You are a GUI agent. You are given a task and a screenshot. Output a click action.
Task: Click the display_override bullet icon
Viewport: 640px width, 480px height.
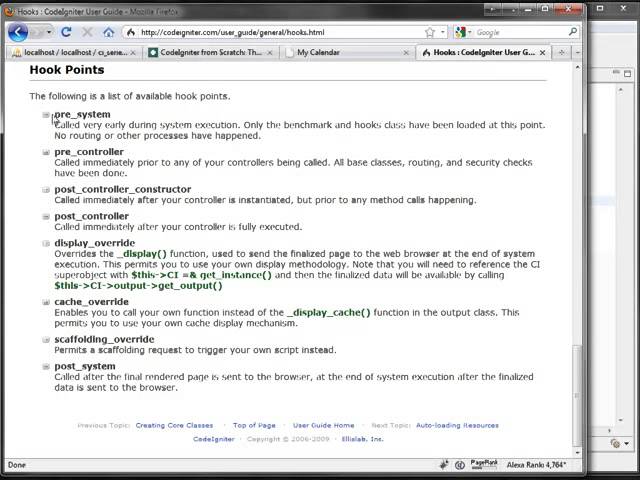point(46,244)
